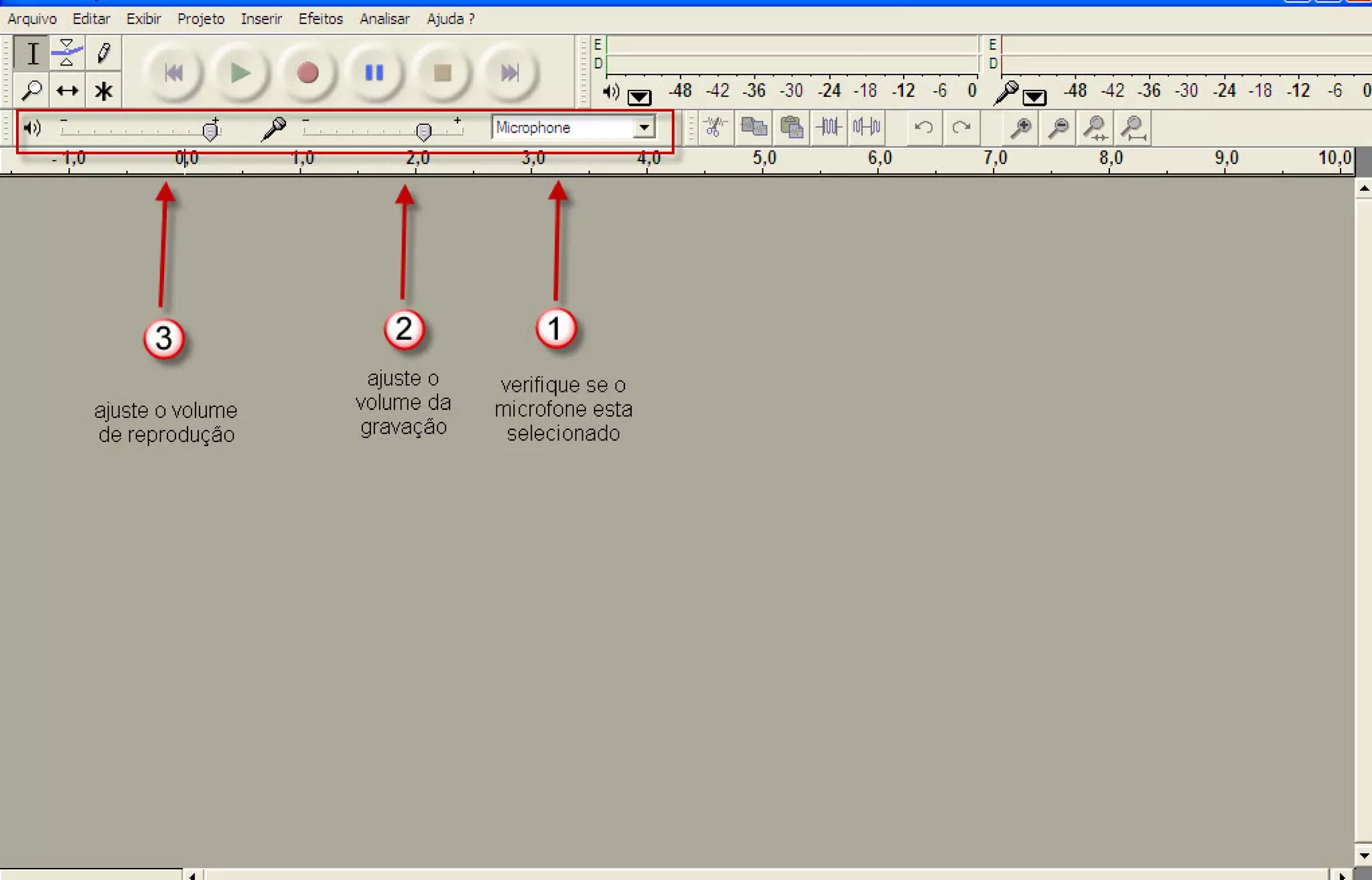Click the Zoom In toolbar icon
Image resolution: width=1372 pixels, height=880 pixels.
(1020, 127)
